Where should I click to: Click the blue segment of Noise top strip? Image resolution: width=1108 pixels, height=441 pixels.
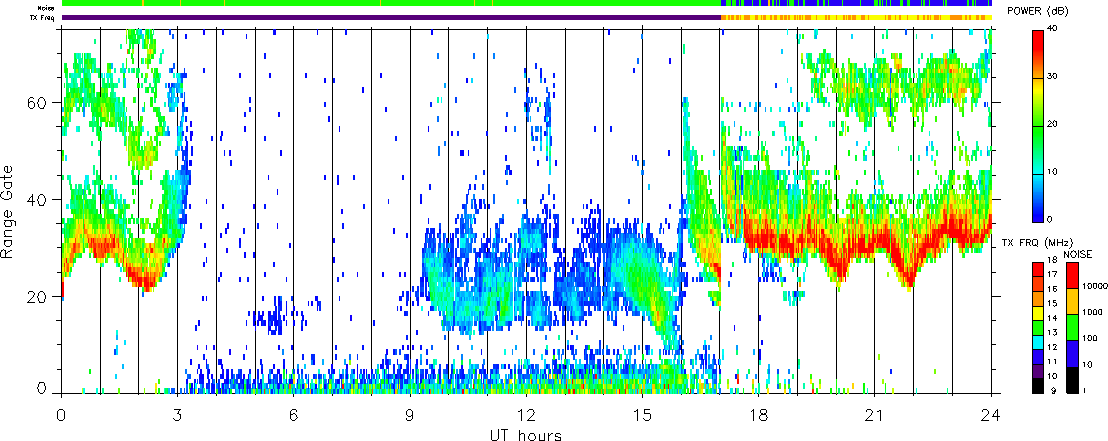856,4
